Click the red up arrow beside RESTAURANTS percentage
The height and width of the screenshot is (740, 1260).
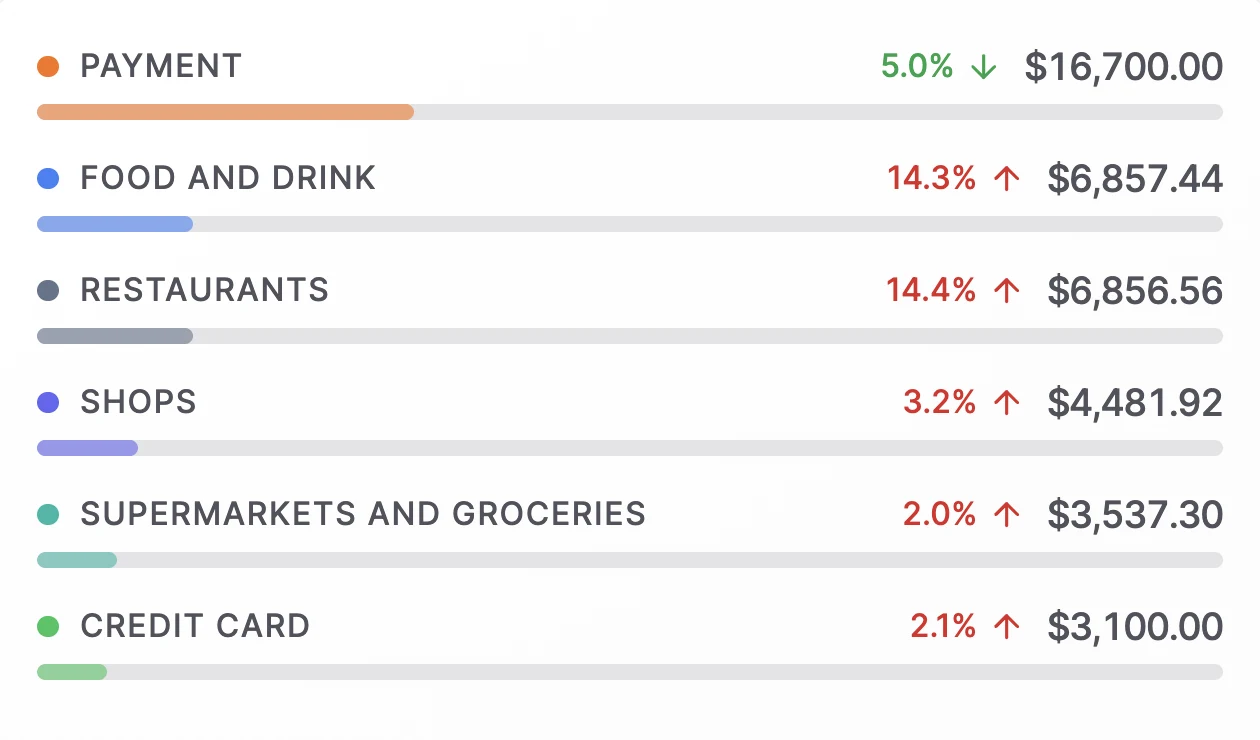pos(1004,290)
